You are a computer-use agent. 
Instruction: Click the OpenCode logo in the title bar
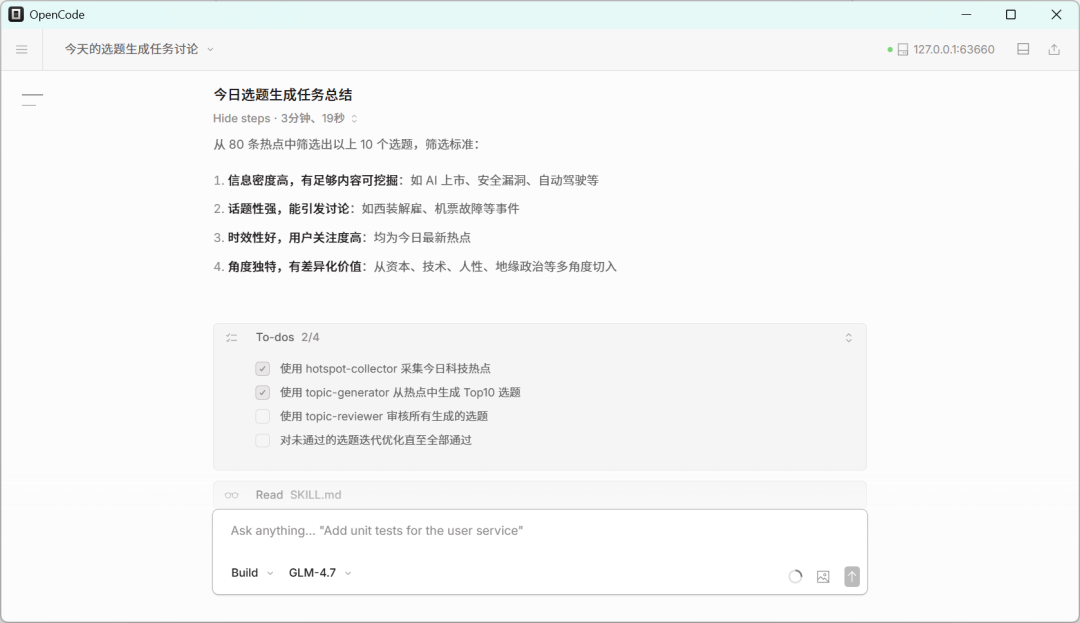tap(16, 14)
